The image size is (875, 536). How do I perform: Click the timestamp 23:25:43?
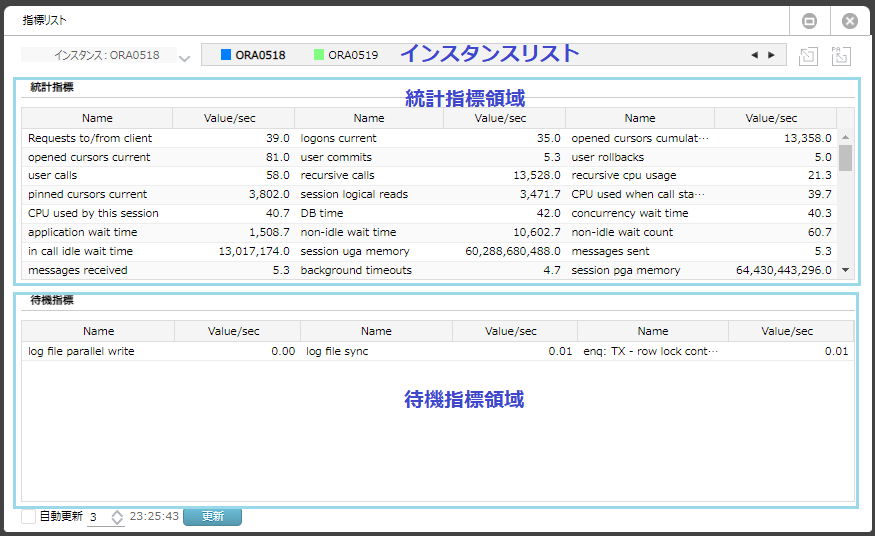pos(154,516)
